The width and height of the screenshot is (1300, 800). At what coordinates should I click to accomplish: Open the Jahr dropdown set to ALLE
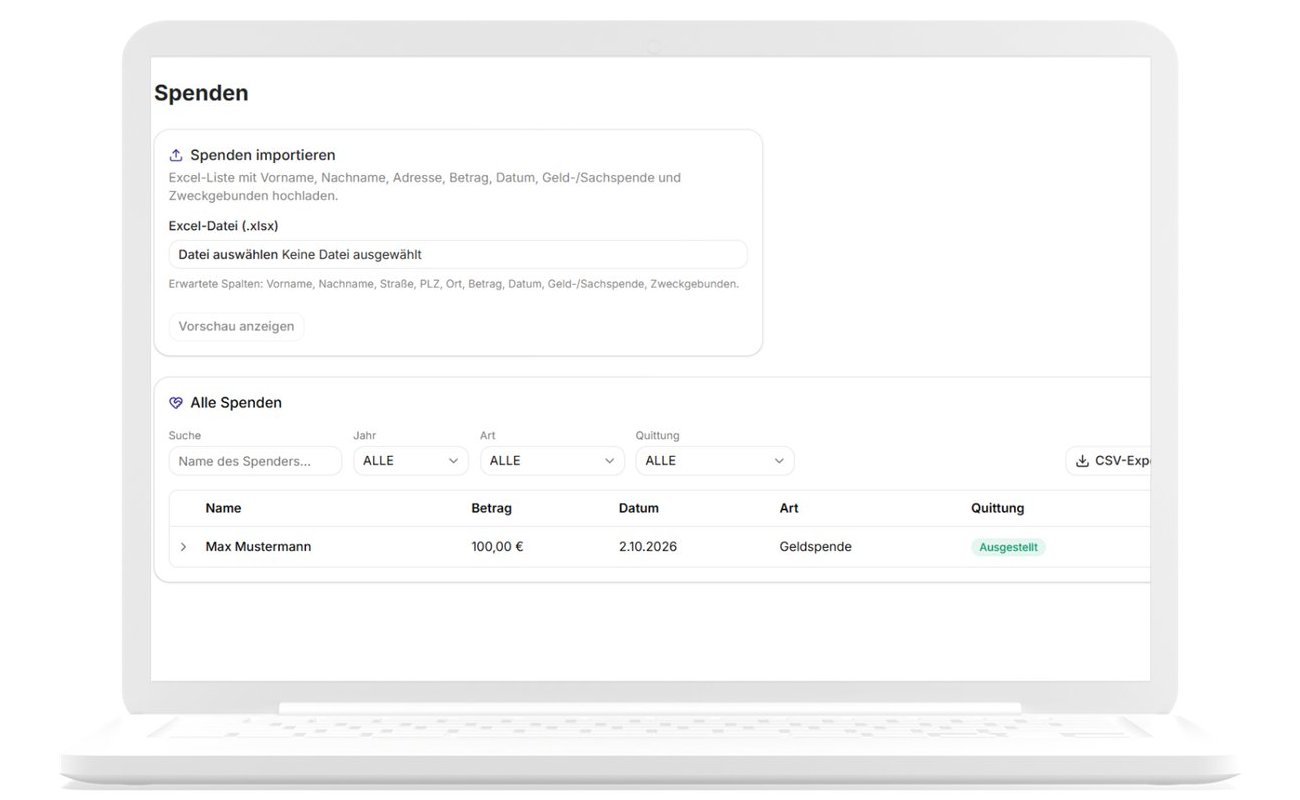coord(411,461)
